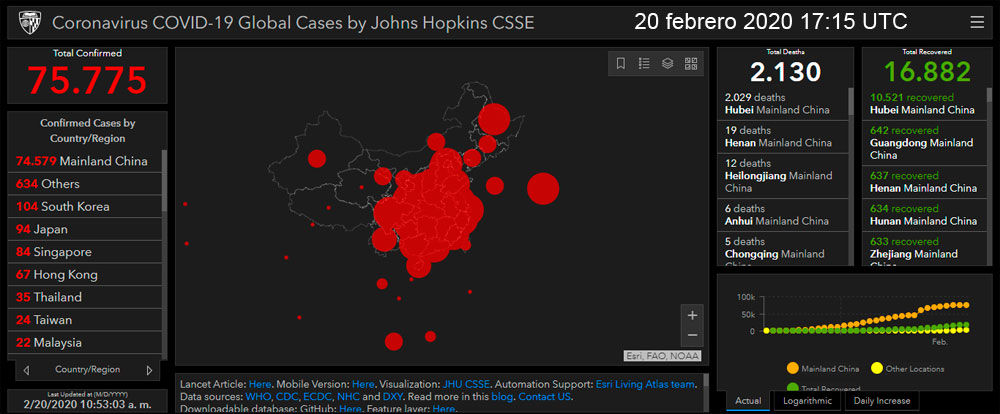
Task: Select Mainland China in country list
Action: (85, 161)
